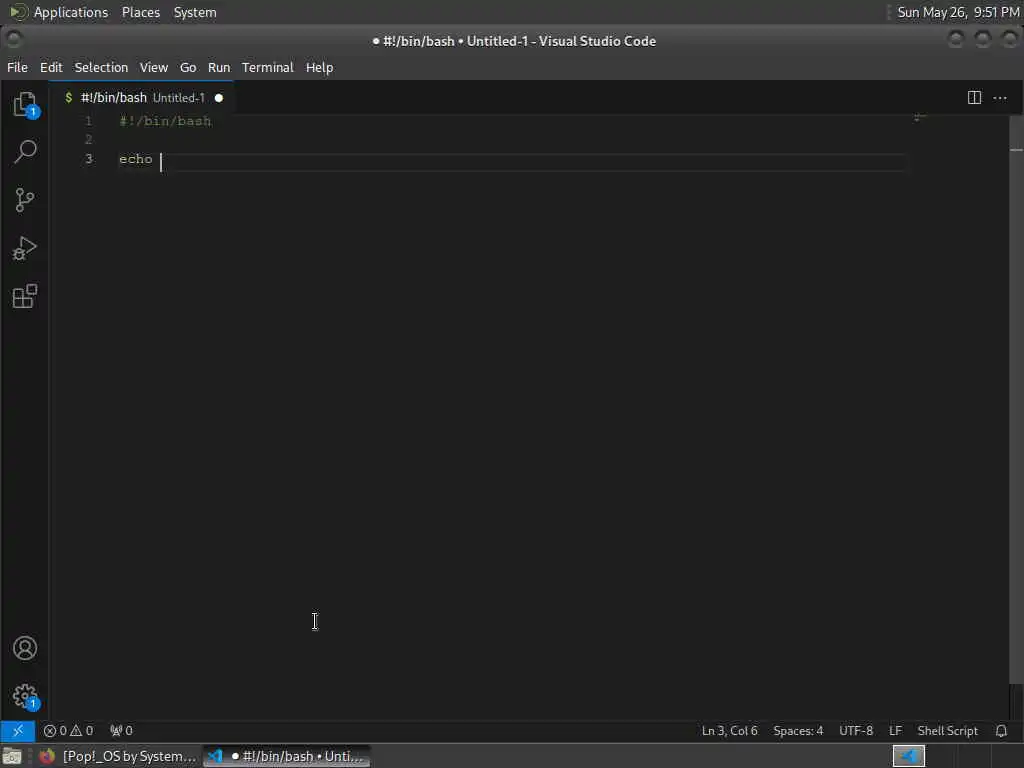The image size is (1024, 768).
Task: Click the unsaved dot on Untitled-1 tab
Action: [219, 98]
